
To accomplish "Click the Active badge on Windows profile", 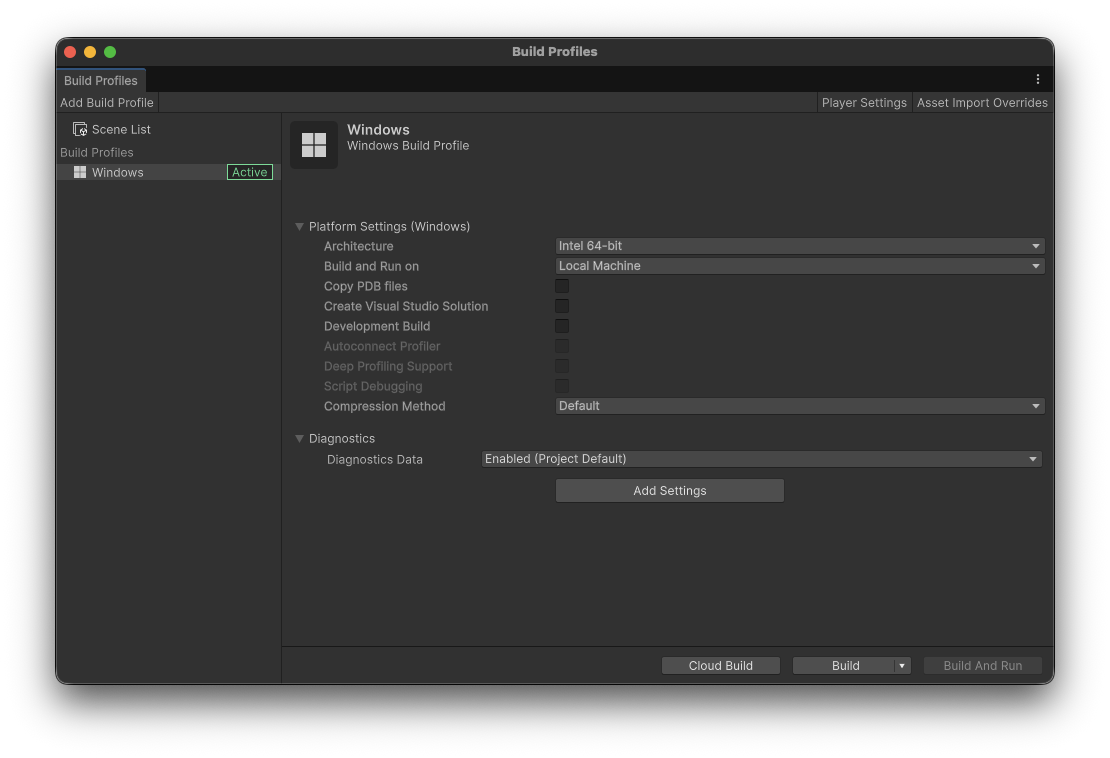I will 250,172.
